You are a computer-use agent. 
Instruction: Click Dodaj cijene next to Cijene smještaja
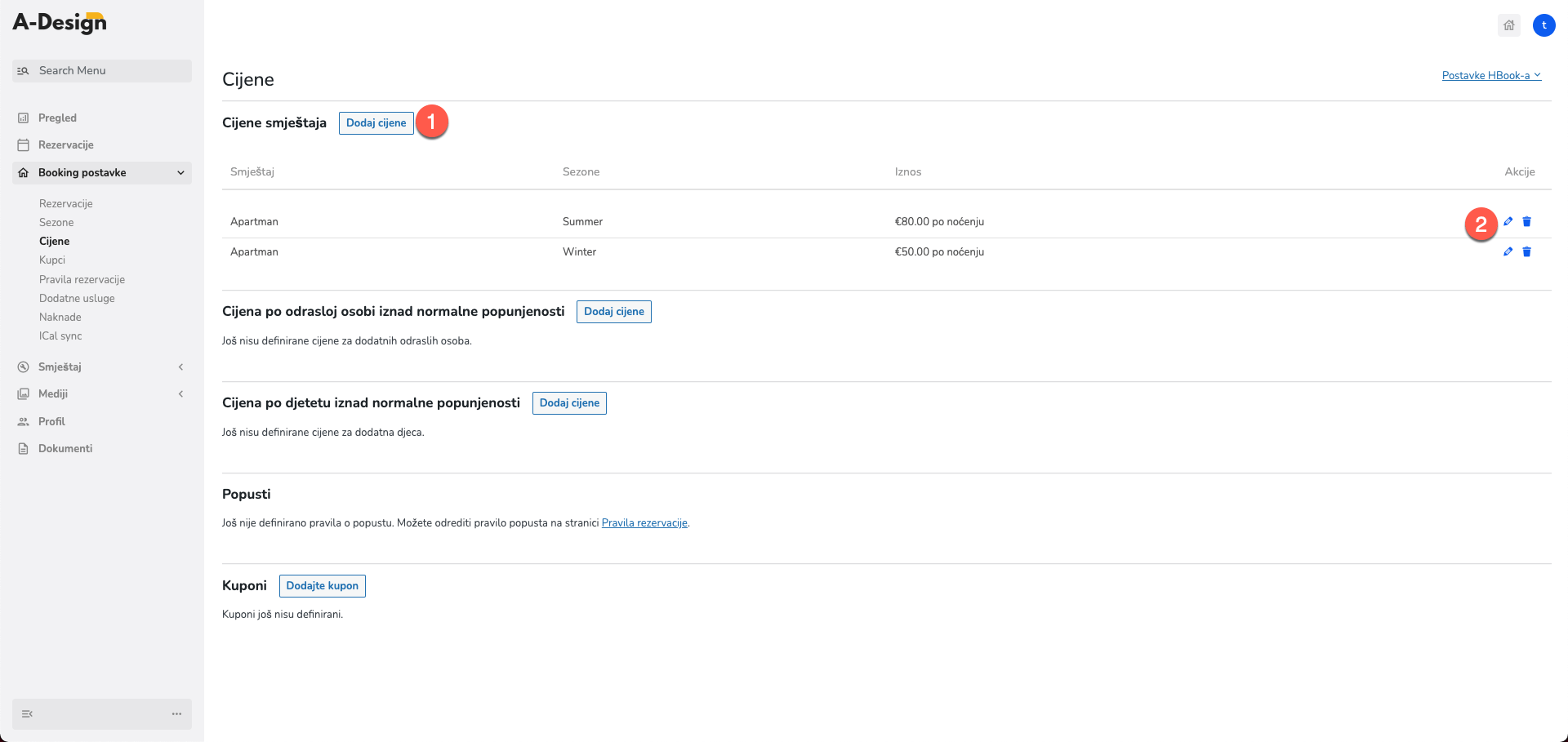[x=376, y=122]
